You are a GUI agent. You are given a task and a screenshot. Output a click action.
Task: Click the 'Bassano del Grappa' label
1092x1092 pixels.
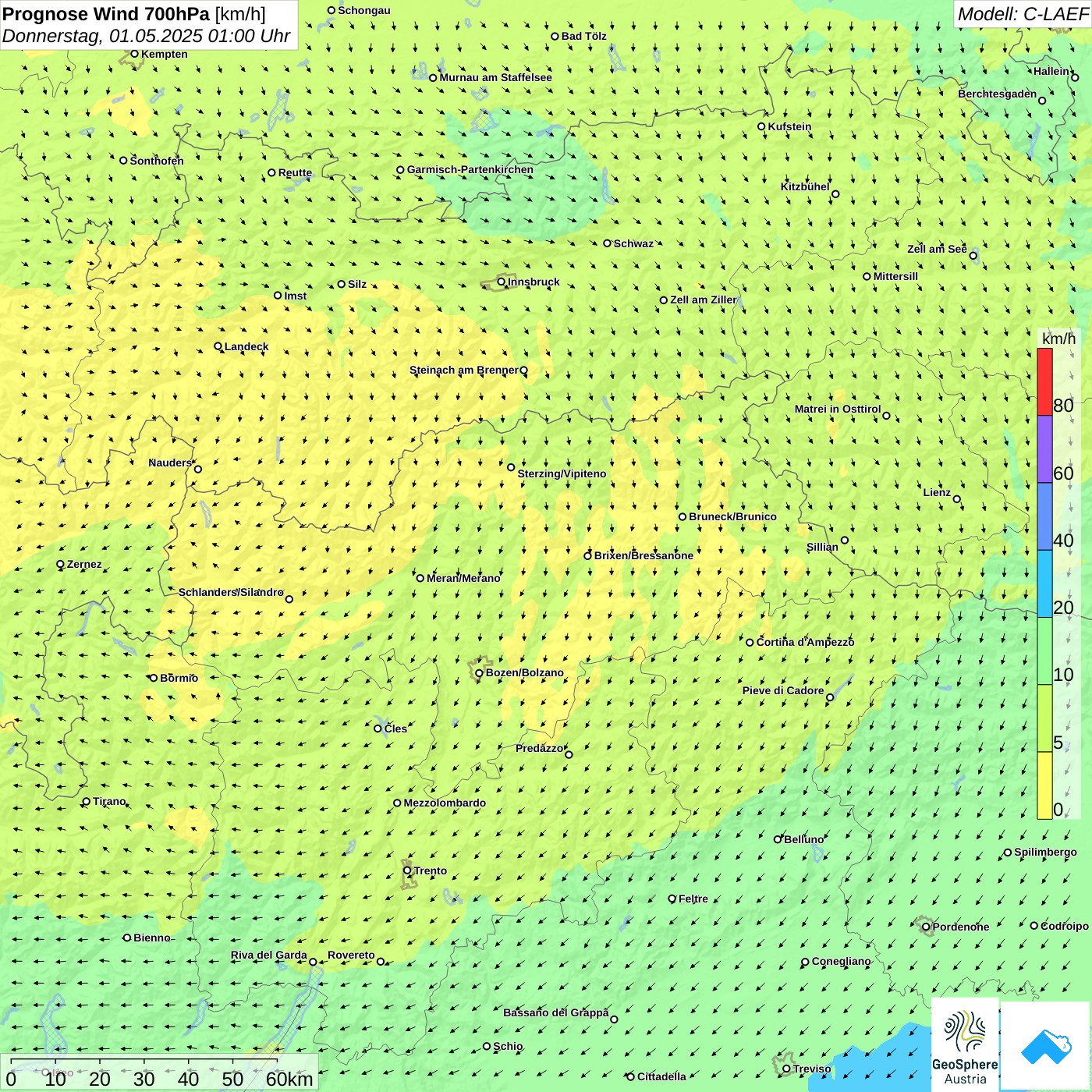(555, 1012)
